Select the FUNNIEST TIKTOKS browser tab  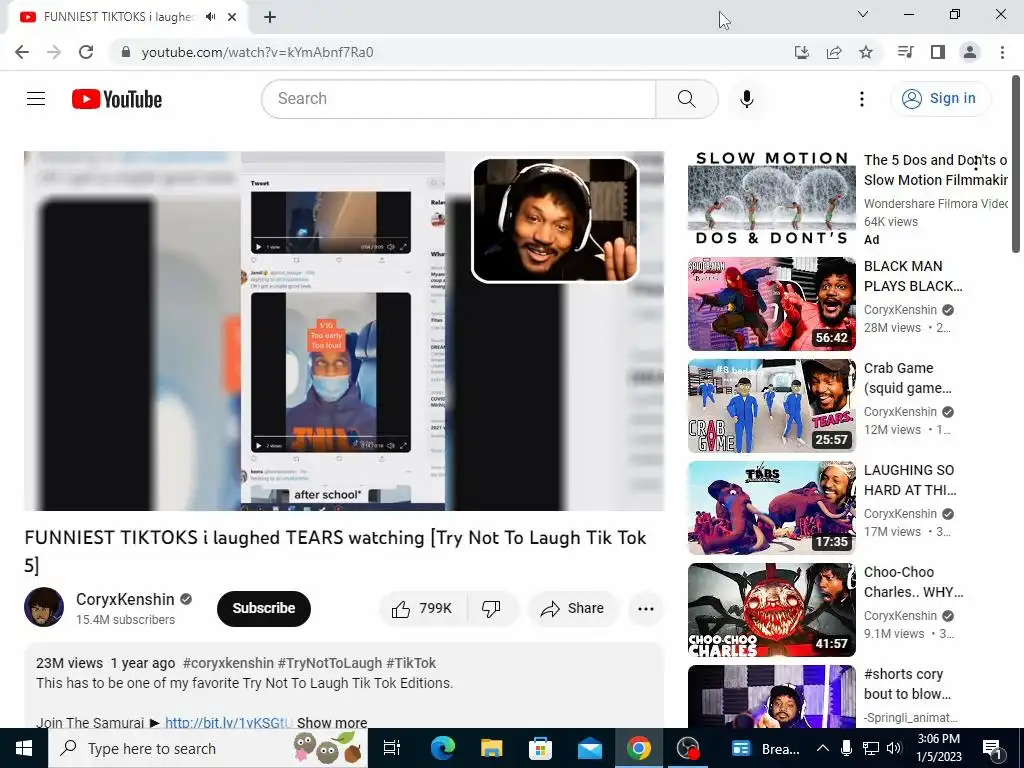coord(120,17)
